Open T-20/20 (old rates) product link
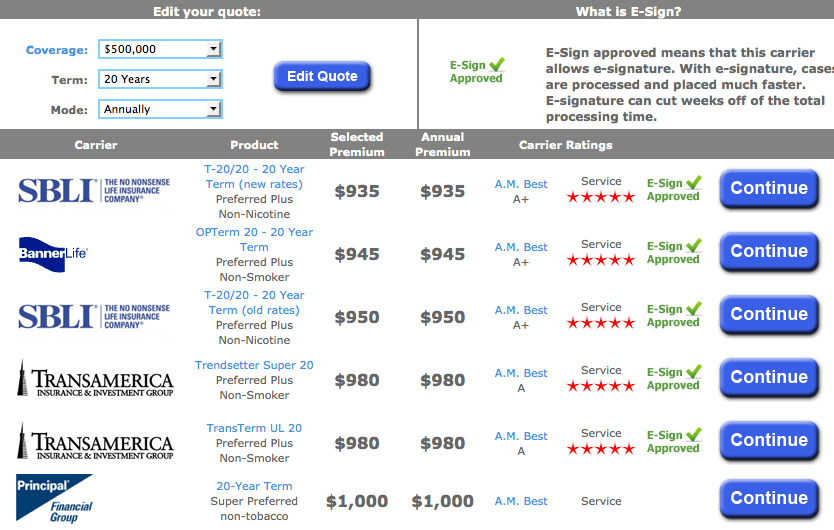 point(254,302)
